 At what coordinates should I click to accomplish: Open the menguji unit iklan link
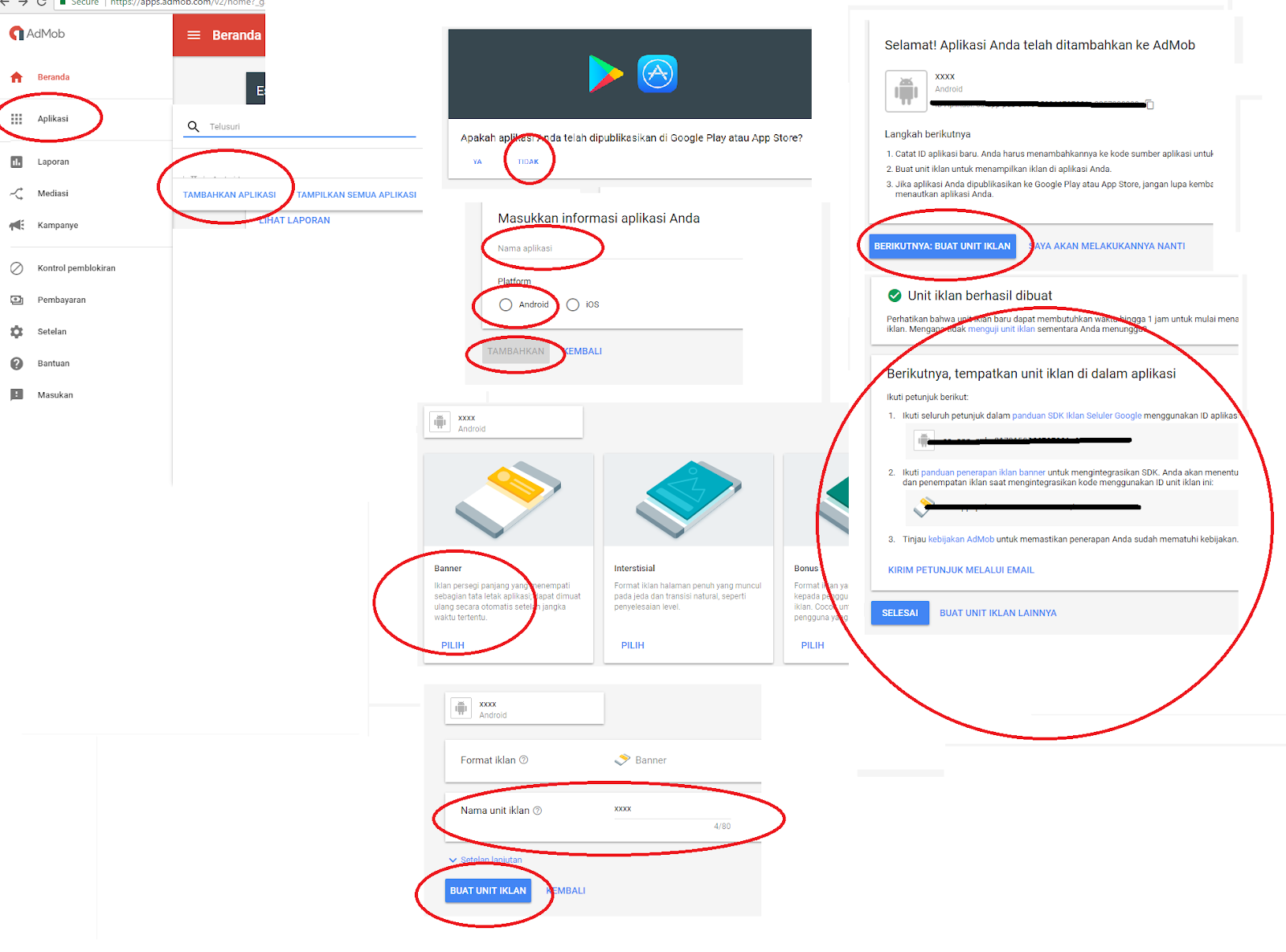(1001, 329)
